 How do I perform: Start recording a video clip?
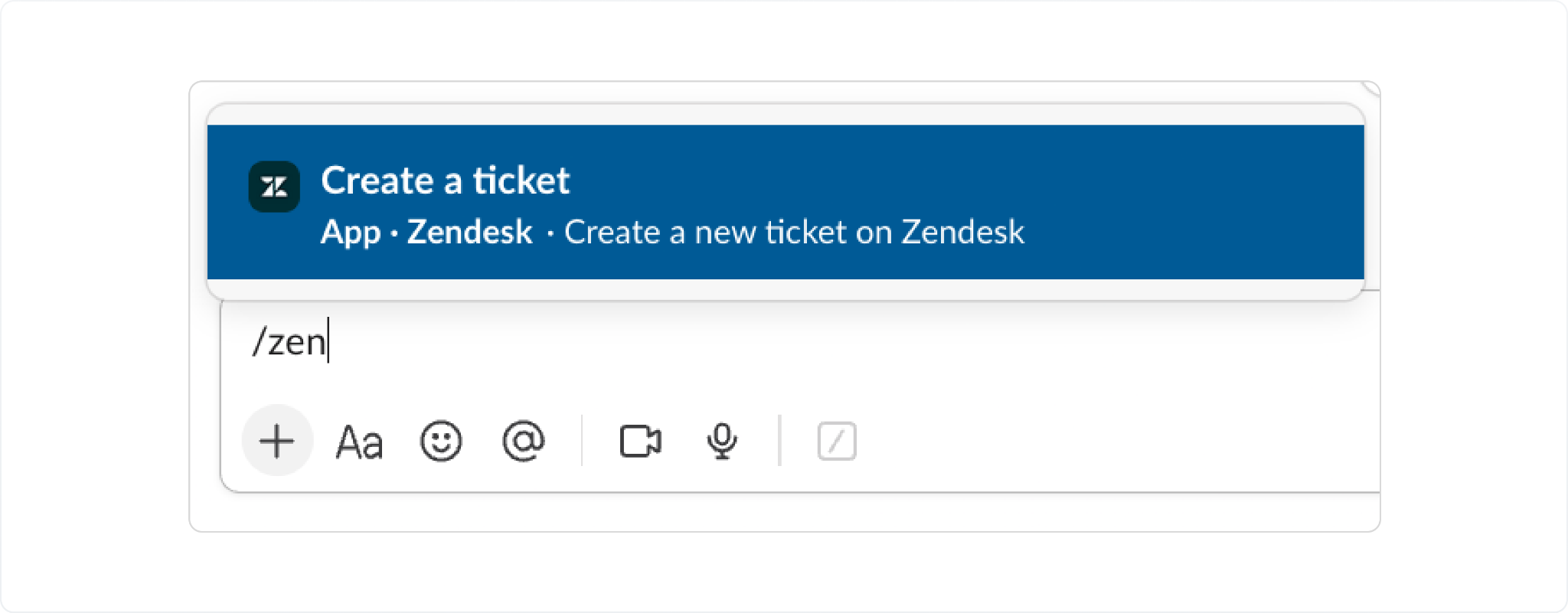(x=641, y=441)
